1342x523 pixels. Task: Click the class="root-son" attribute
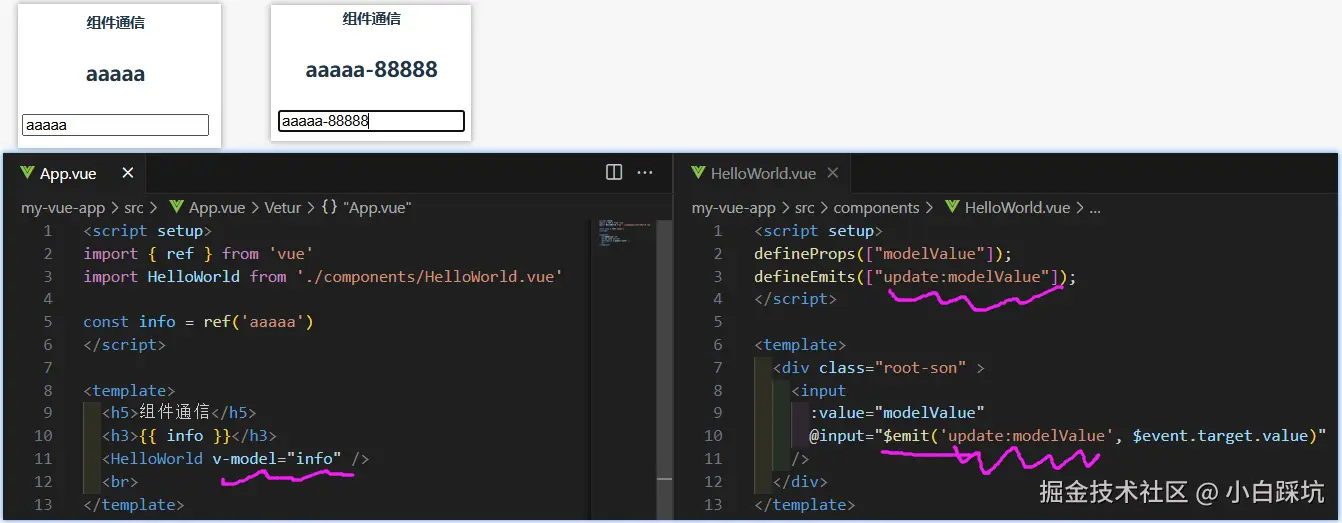point(893,368)
